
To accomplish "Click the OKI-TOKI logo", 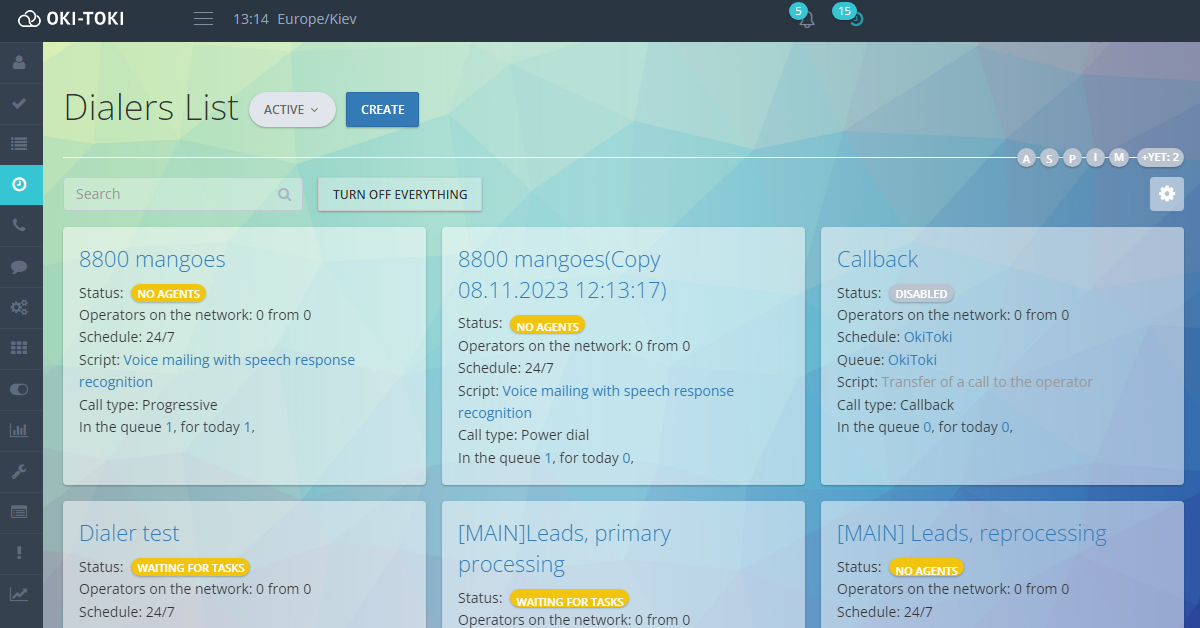I will pos(71,19).
